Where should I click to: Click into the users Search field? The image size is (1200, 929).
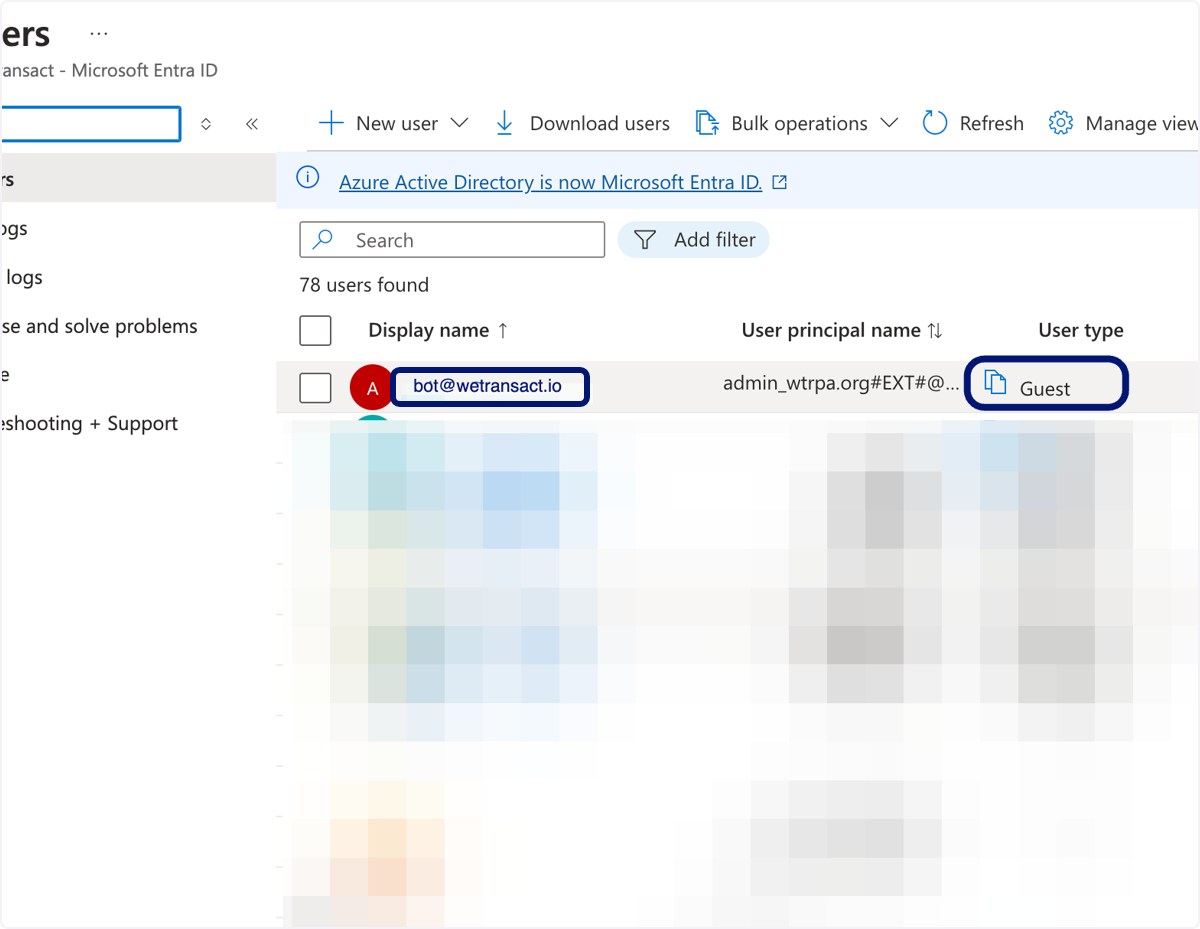tap(452, 240)
